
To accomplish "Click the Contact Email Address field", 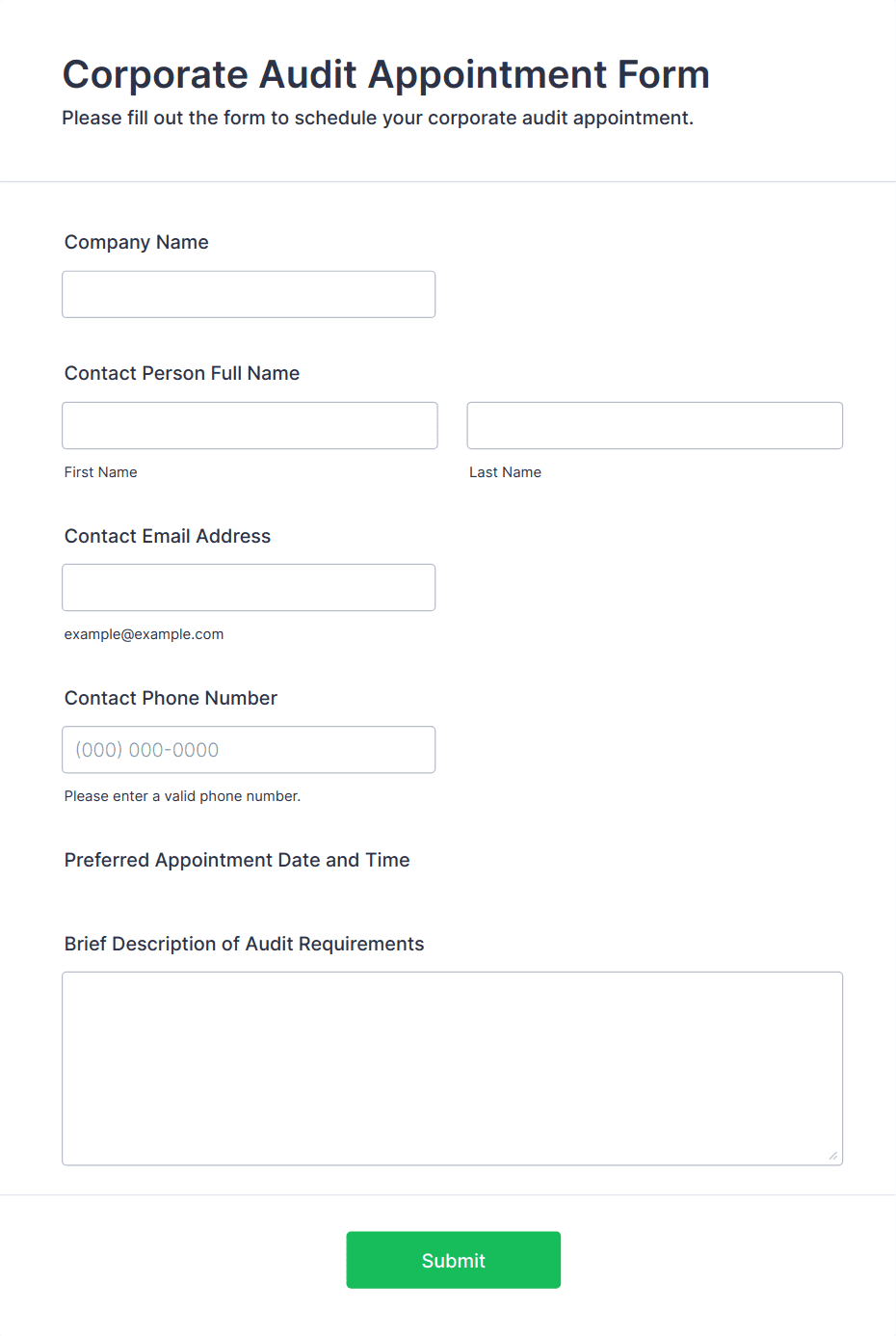I will point(249,587).
